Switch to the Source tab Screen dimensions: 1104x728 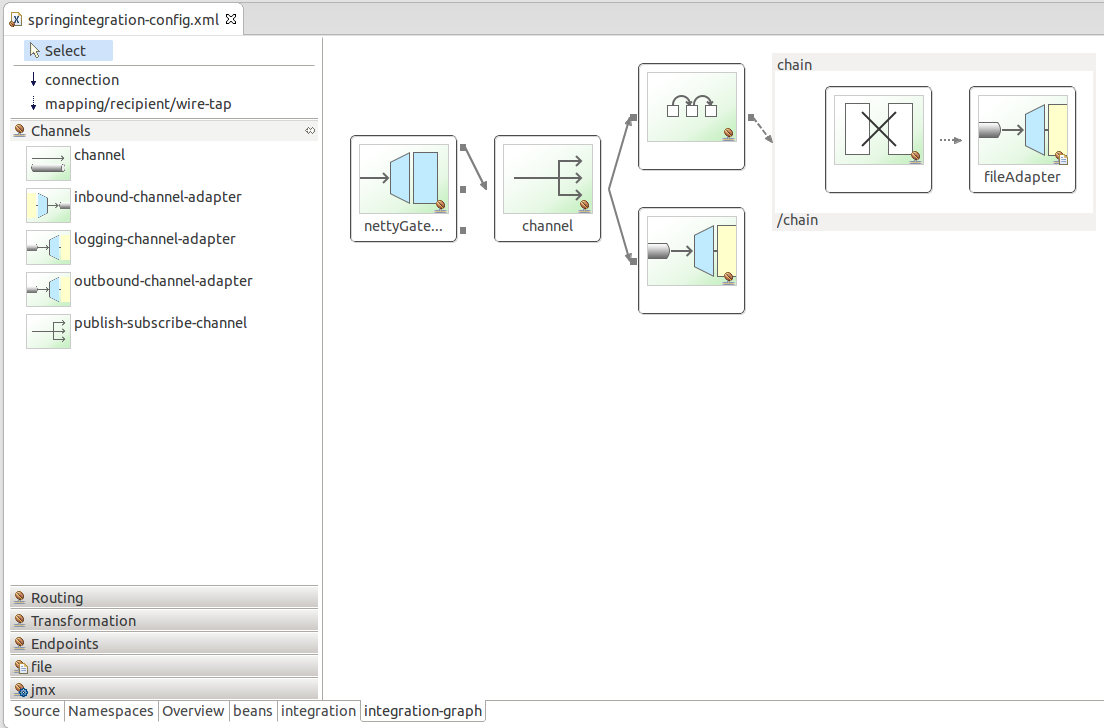tap(37, 711)
